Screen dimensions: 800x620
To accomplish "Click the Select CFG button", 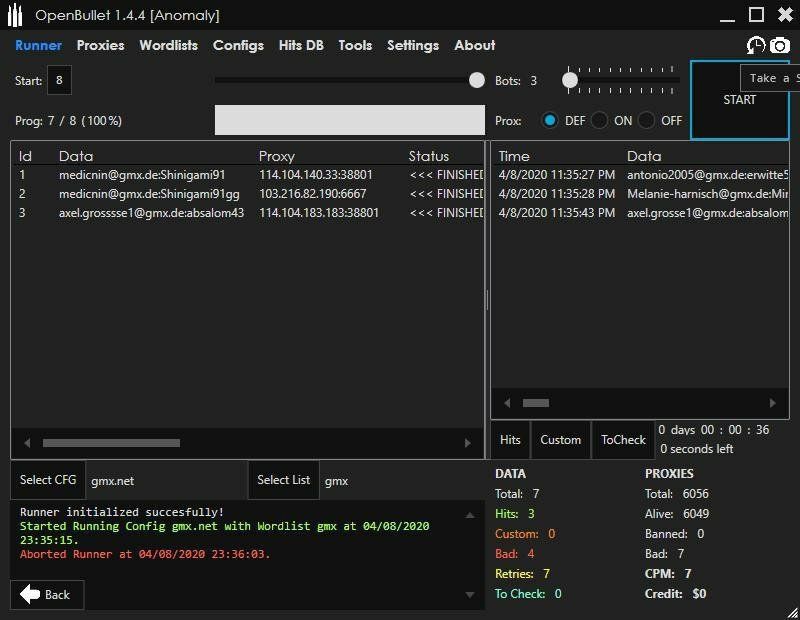I will pyautogui.click(x=48, y=480).
